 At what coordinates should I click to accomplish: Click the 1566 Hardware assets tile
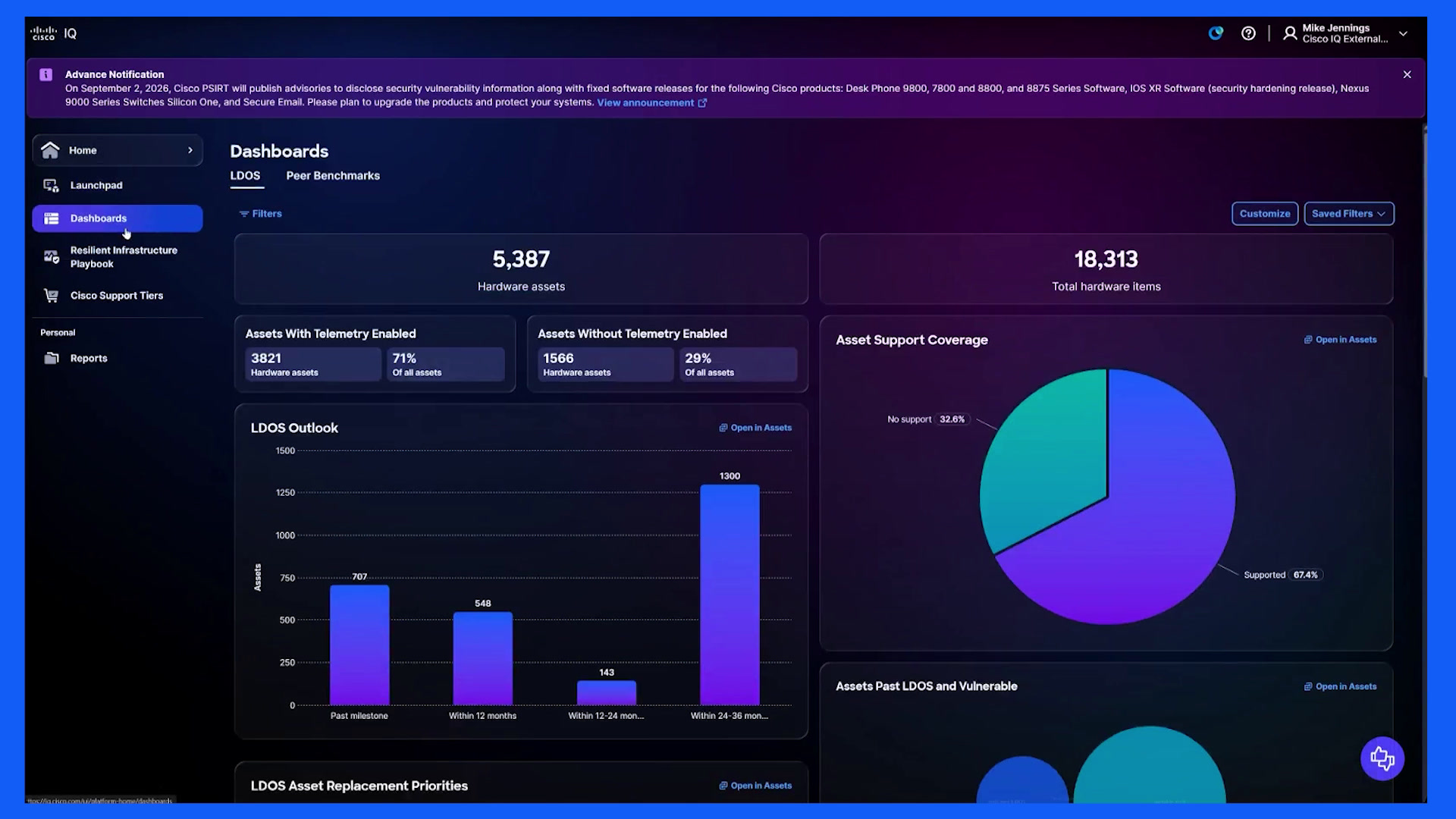pyautogui.click(x=605, y=364)
